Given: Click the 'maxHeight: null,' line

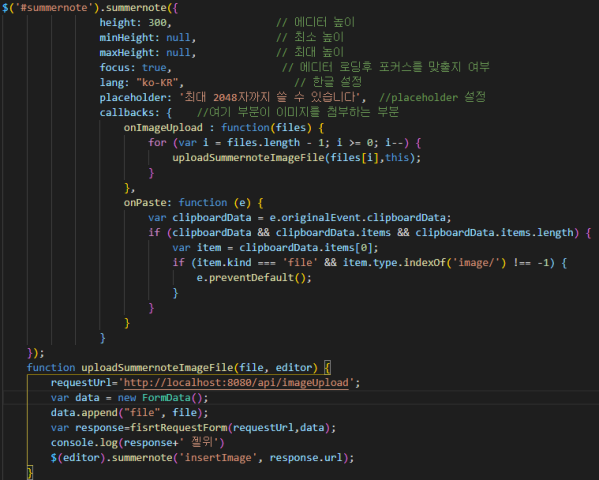Looking at the screenshot, I should [x=147, y=52].
